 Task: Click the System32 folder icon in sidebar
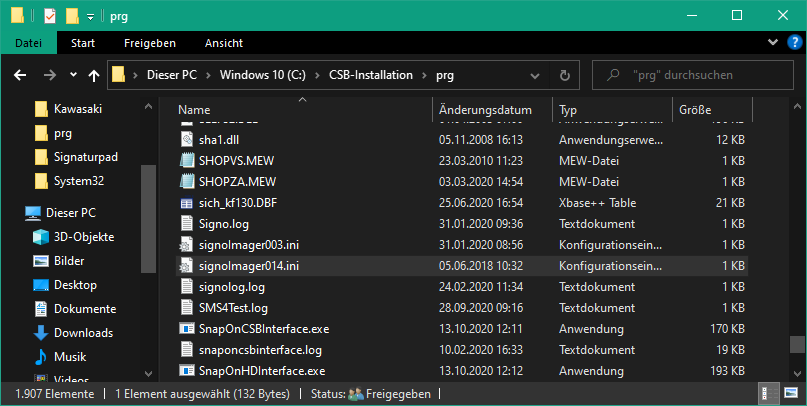point(42,181)
